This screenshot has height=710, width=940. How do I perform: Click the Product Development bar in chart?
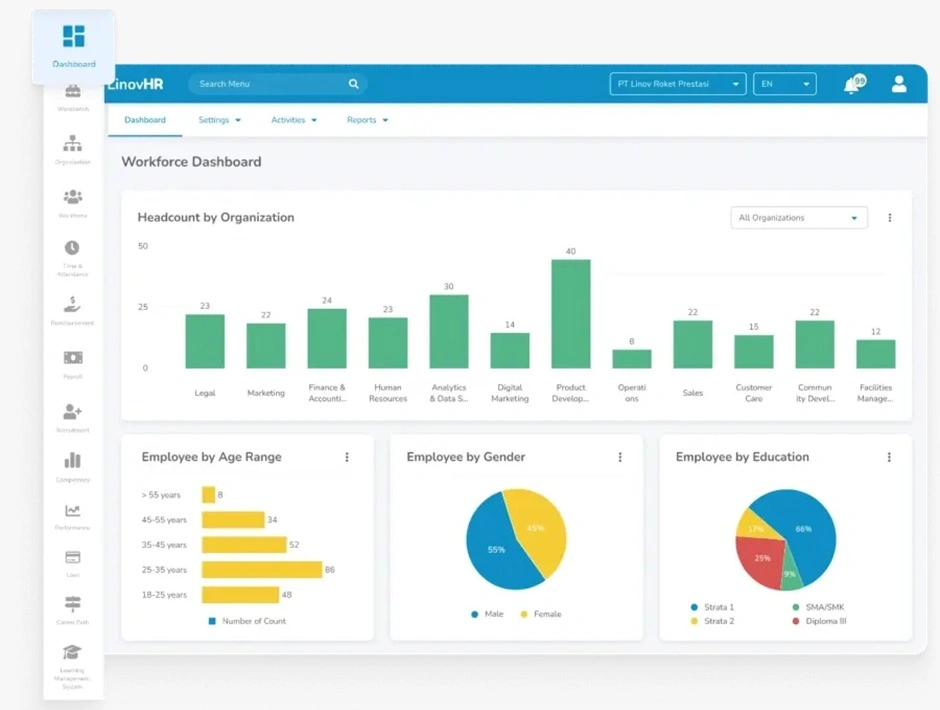pos(571,314)
